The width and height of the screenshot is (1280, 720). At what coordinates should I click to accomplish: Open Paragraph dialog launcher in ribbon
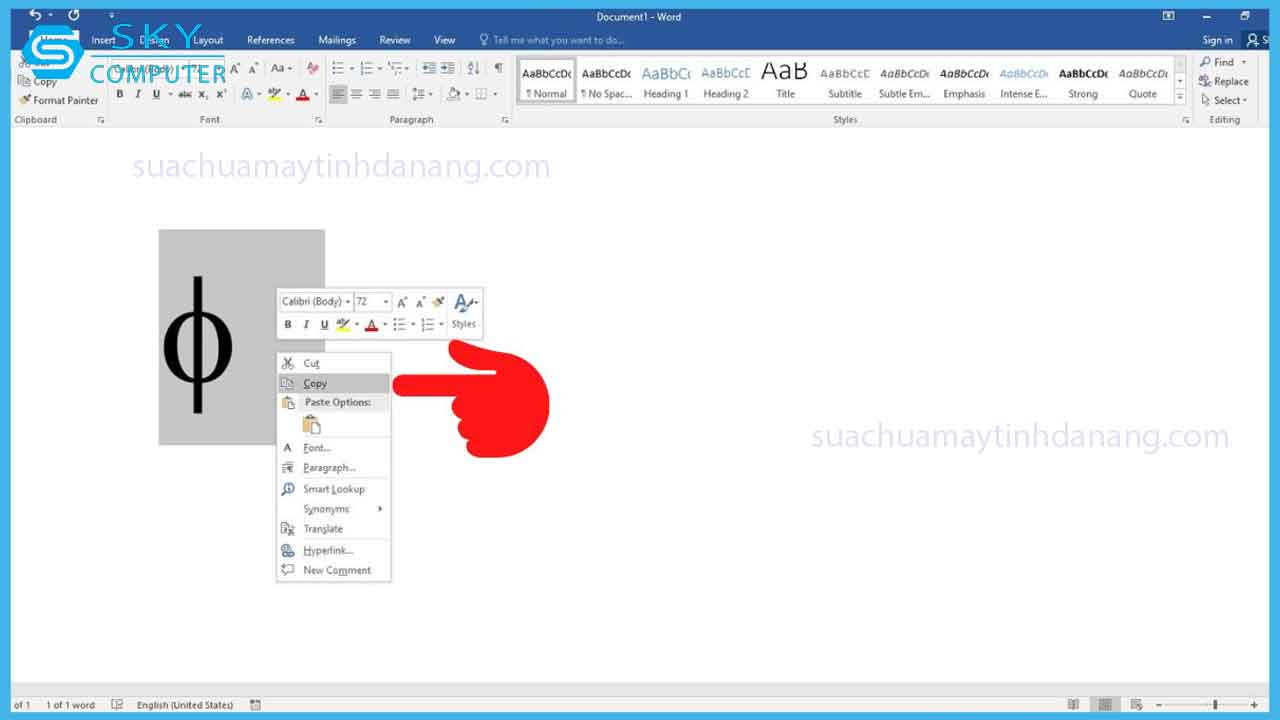[505, 120]
